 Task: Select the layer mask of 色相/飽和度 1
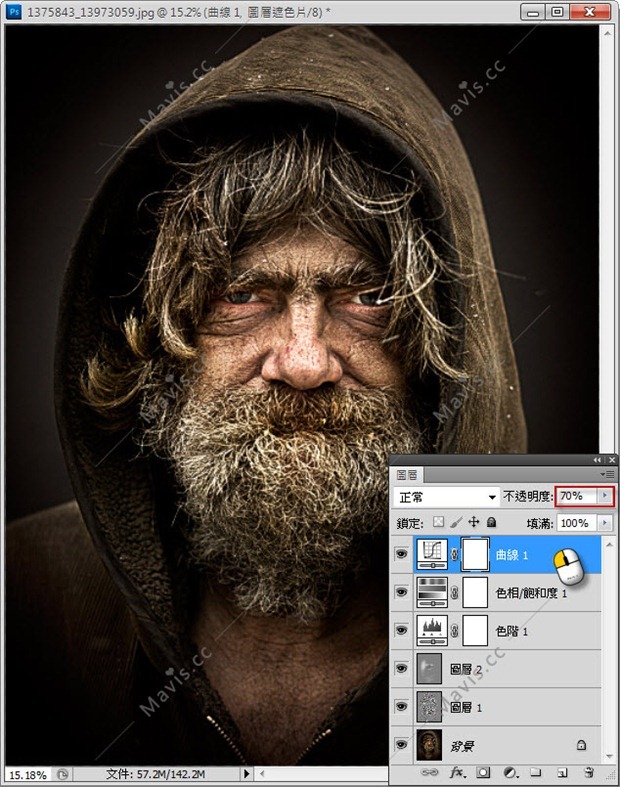tap(475, 592)
